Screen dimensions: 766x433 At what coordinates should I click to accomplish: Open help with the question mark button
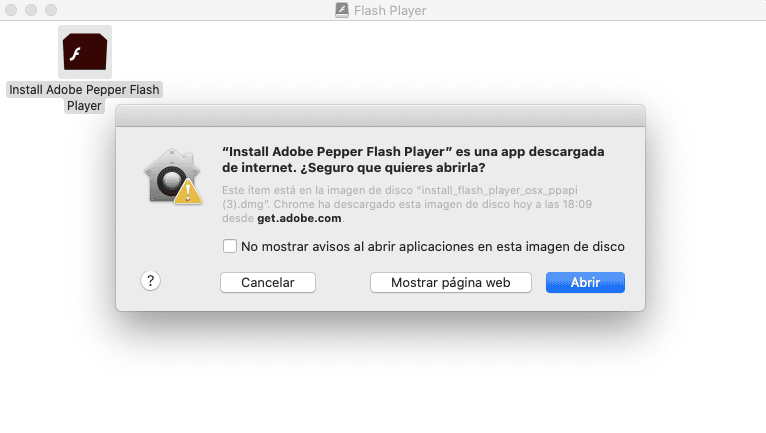point(150,281)
